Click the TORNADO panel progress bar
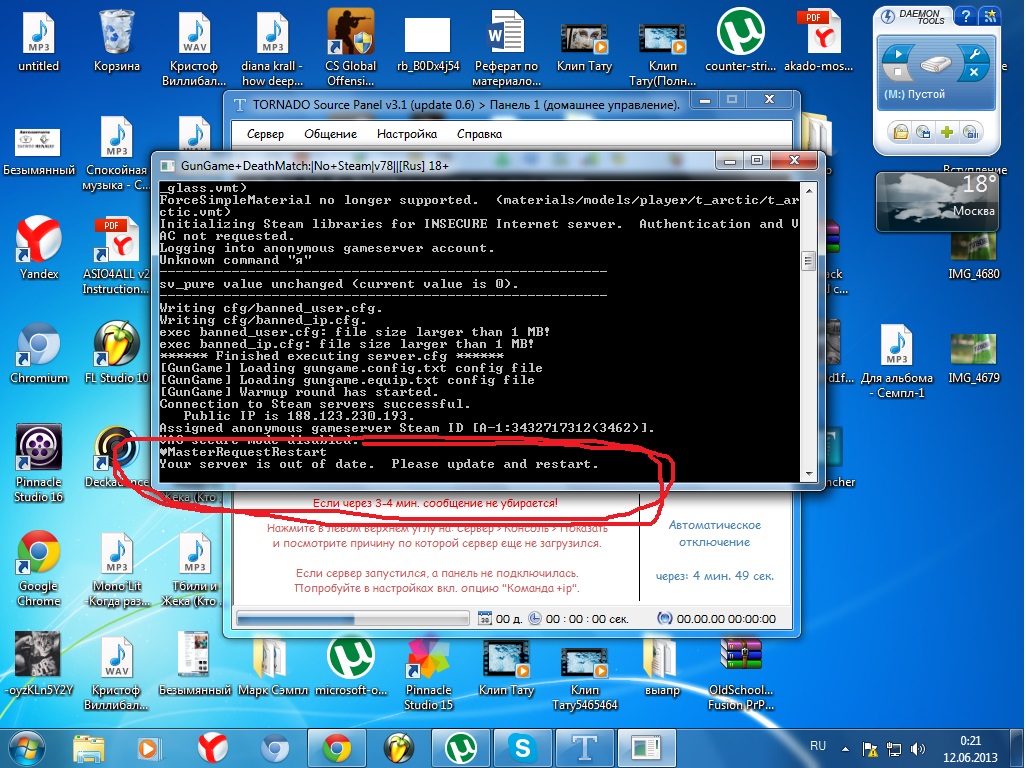This screenshot has width=1026, height=768. pos(353,618)
